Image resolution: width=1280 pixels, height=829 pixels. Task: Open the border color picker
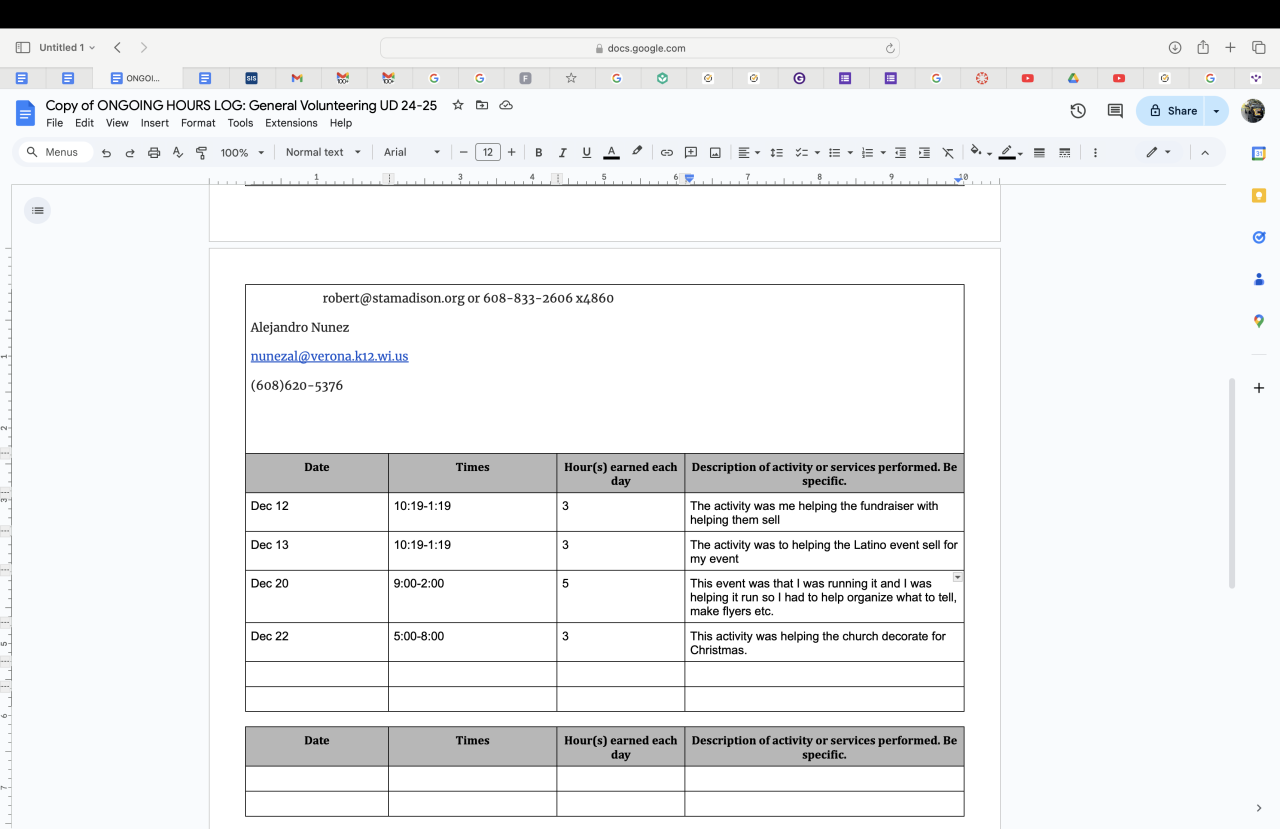click(1011, 153)
